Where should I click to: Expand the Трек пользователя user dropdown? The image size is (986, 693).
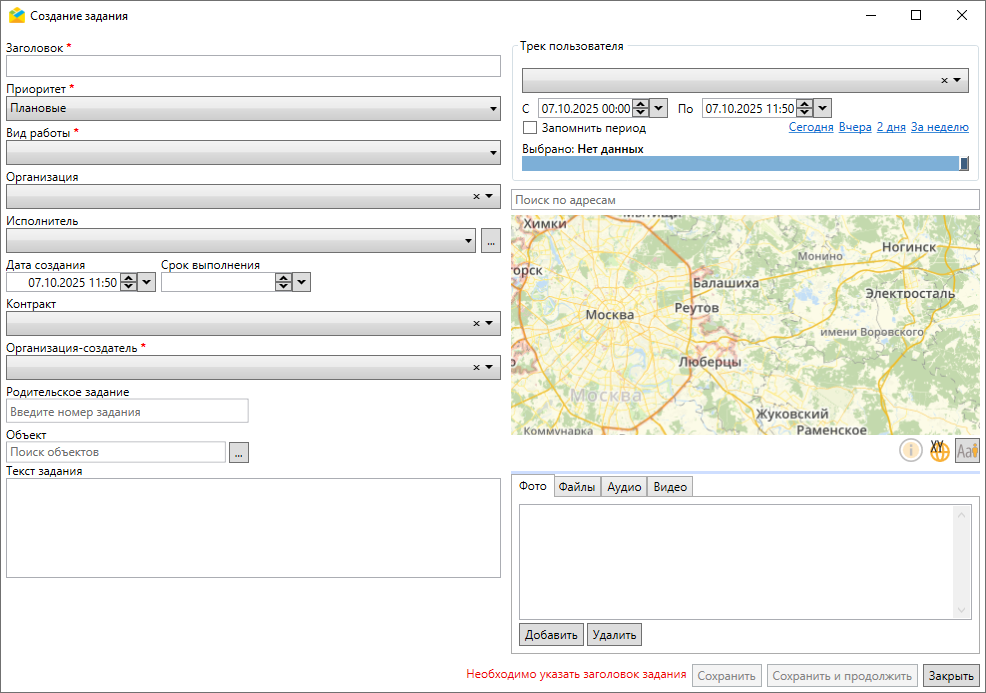(957, 80)
